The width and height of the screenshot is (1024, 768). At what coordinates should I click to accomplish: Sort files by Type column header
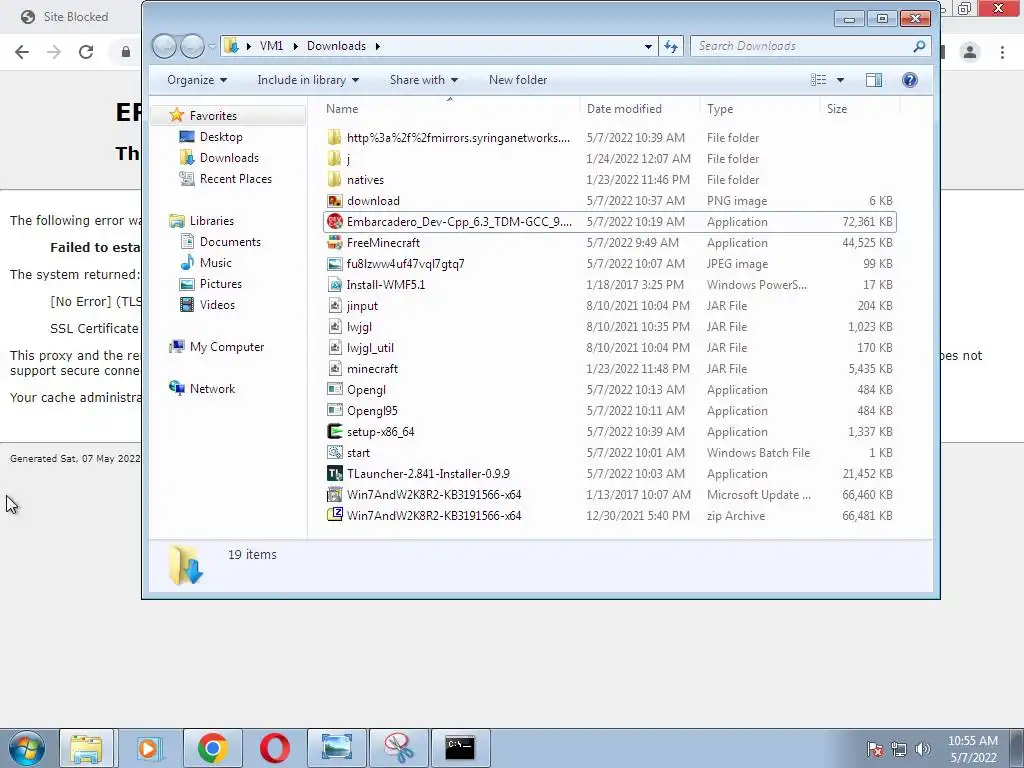pyautogui.click(x=760, y=109)
